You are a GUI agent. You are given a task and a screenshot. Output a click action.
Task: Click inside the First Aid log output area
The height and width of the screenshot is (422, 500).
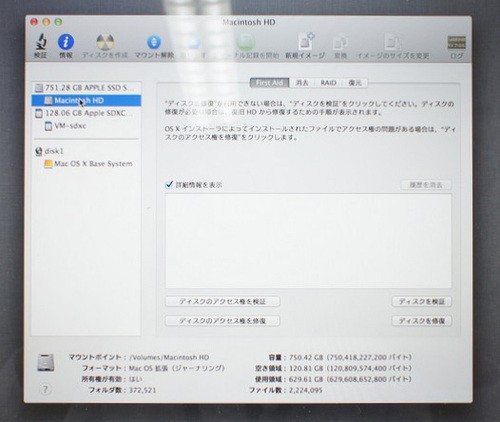(x=308, y=241)
